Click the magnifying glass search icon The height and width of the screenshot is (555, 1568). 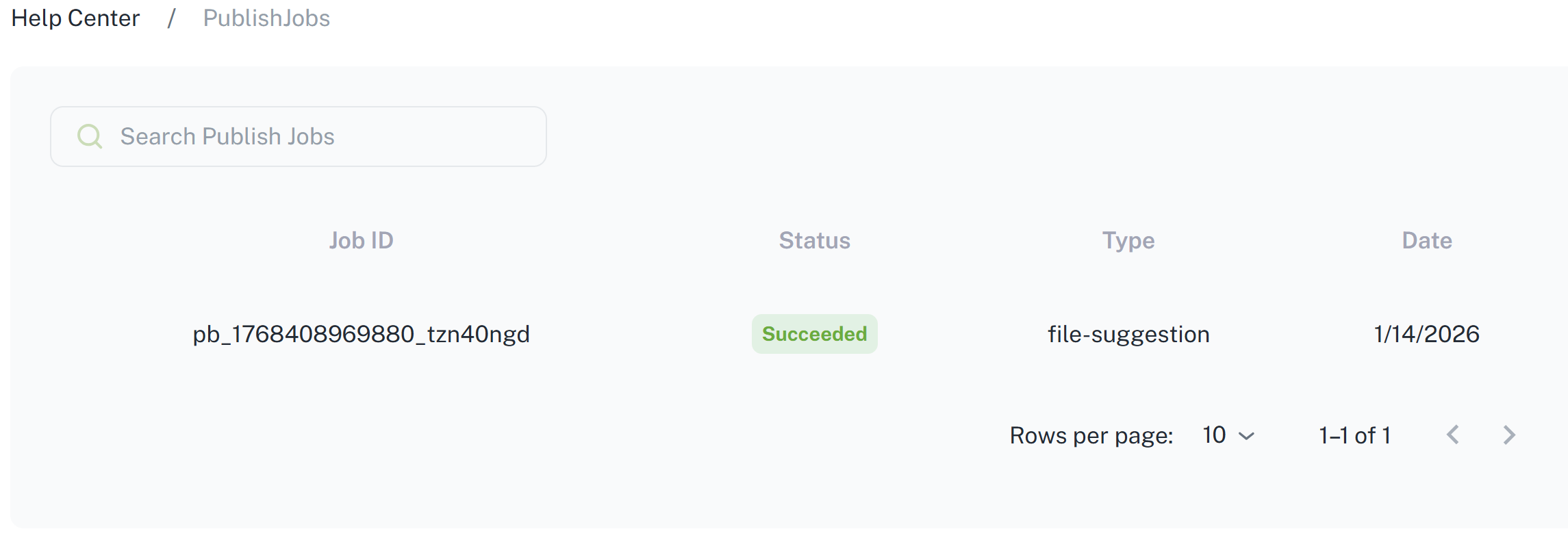[90, 136]
